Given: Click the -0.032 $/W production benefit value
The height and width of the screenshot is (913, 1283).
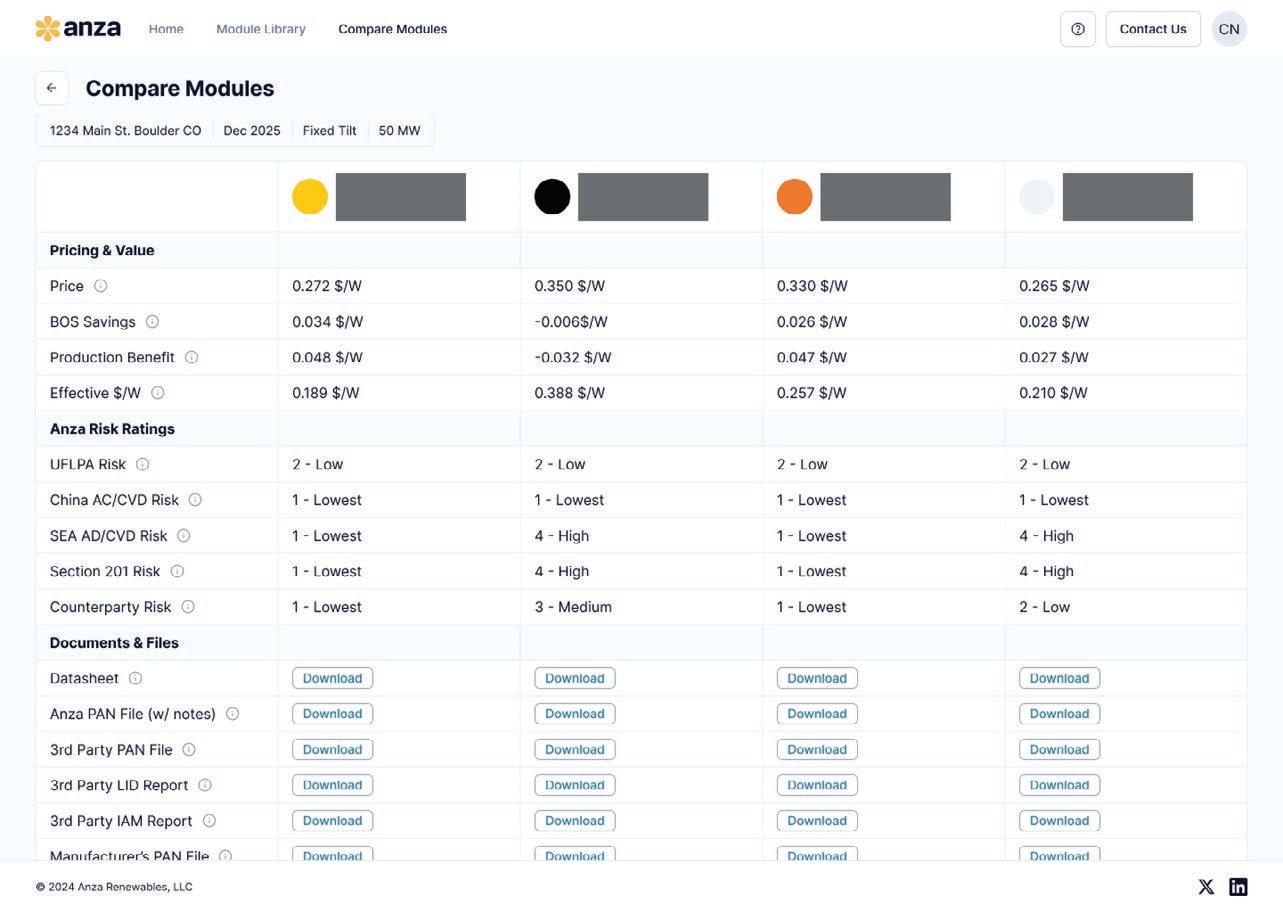Looking at the screenshot, I should pos(573,357).
